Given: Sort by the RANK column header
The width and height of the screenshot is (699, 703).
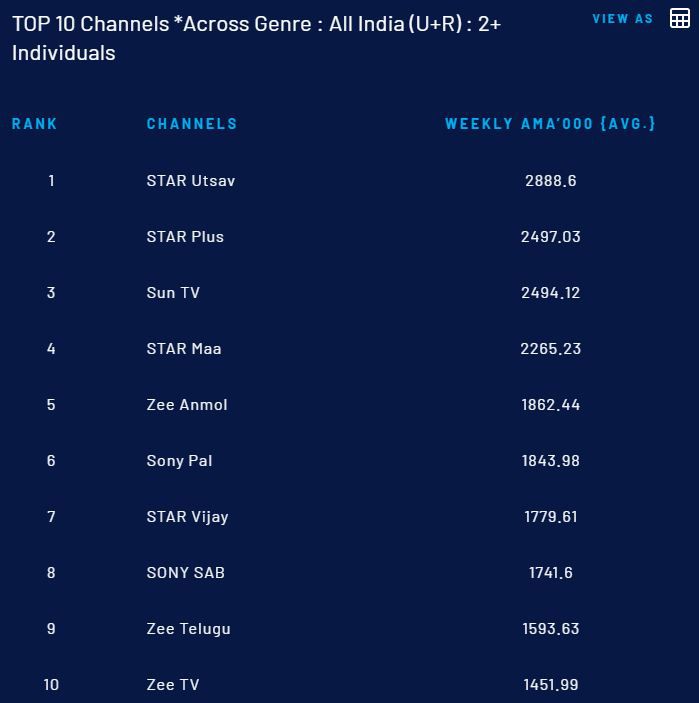Looking at the screenshot, I should click(35, 124).
